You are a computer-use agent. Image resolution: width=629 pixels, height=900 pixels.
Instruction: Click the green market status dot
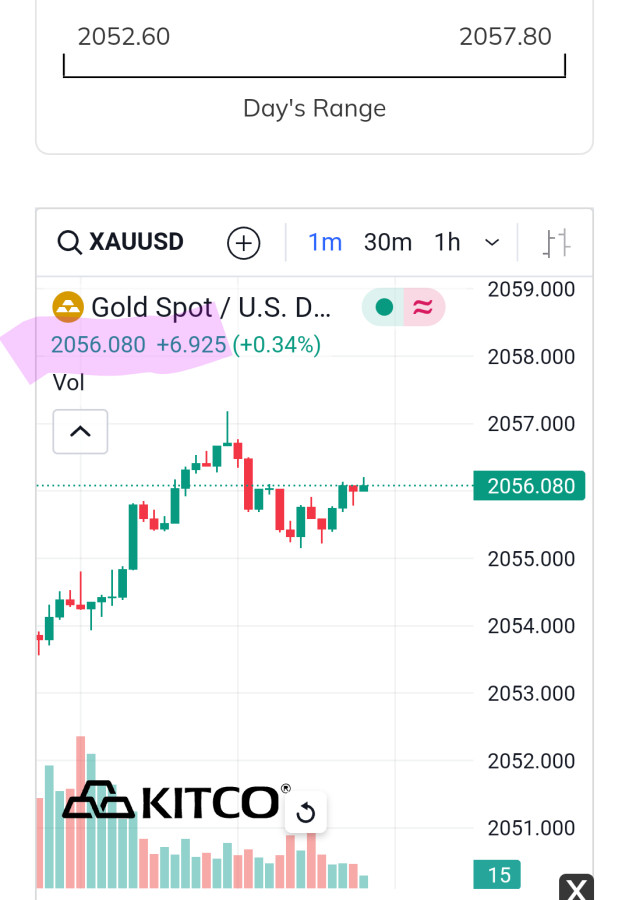click(x=383, y=307)
